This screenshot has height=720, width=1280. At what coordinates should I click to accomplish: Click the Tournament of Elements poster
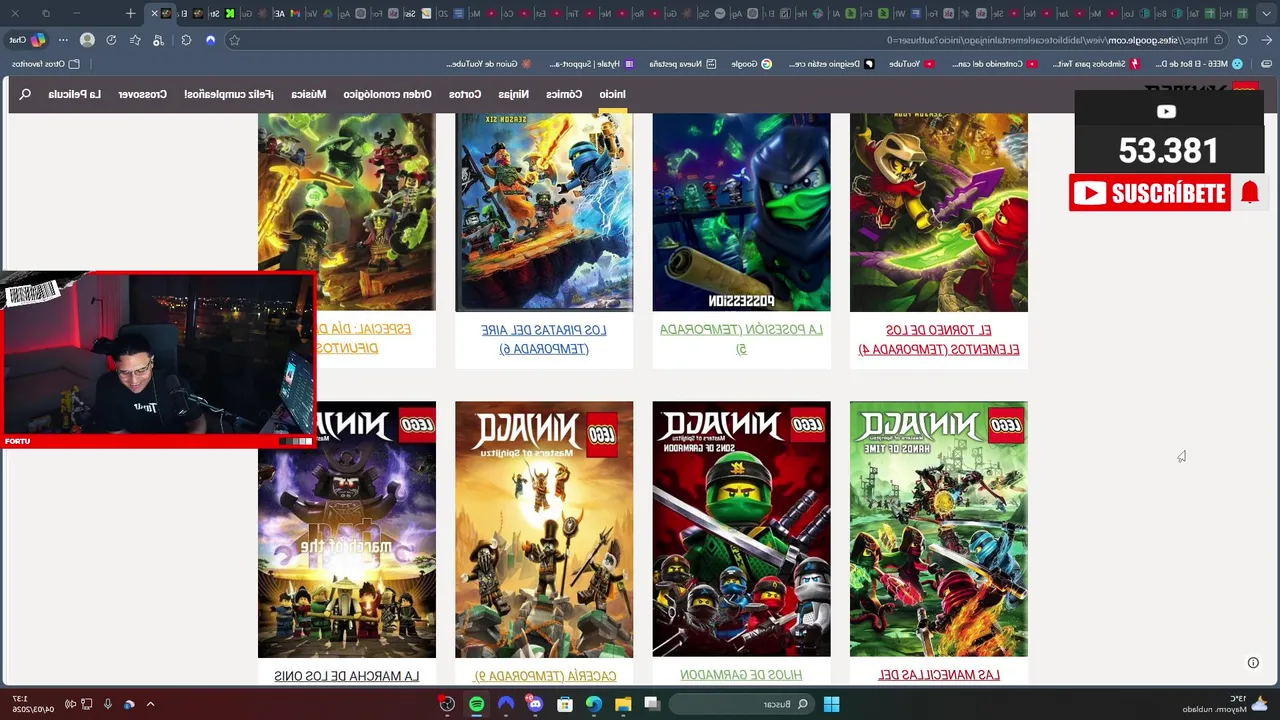(939, 212)
